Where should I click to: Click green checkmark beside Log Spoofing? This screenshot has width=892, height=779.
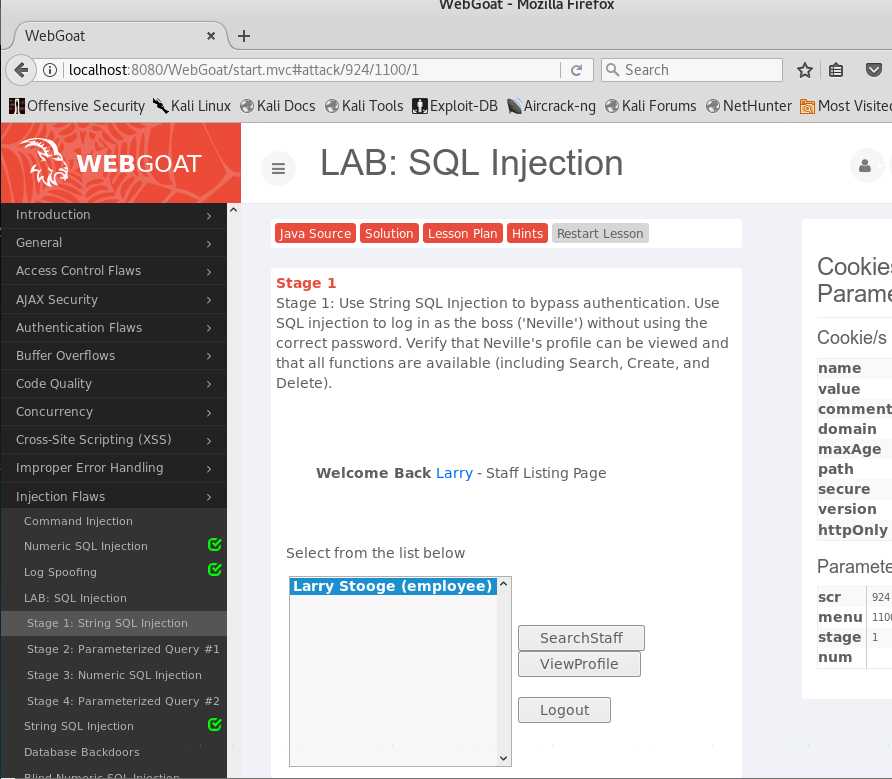(214, 570)
